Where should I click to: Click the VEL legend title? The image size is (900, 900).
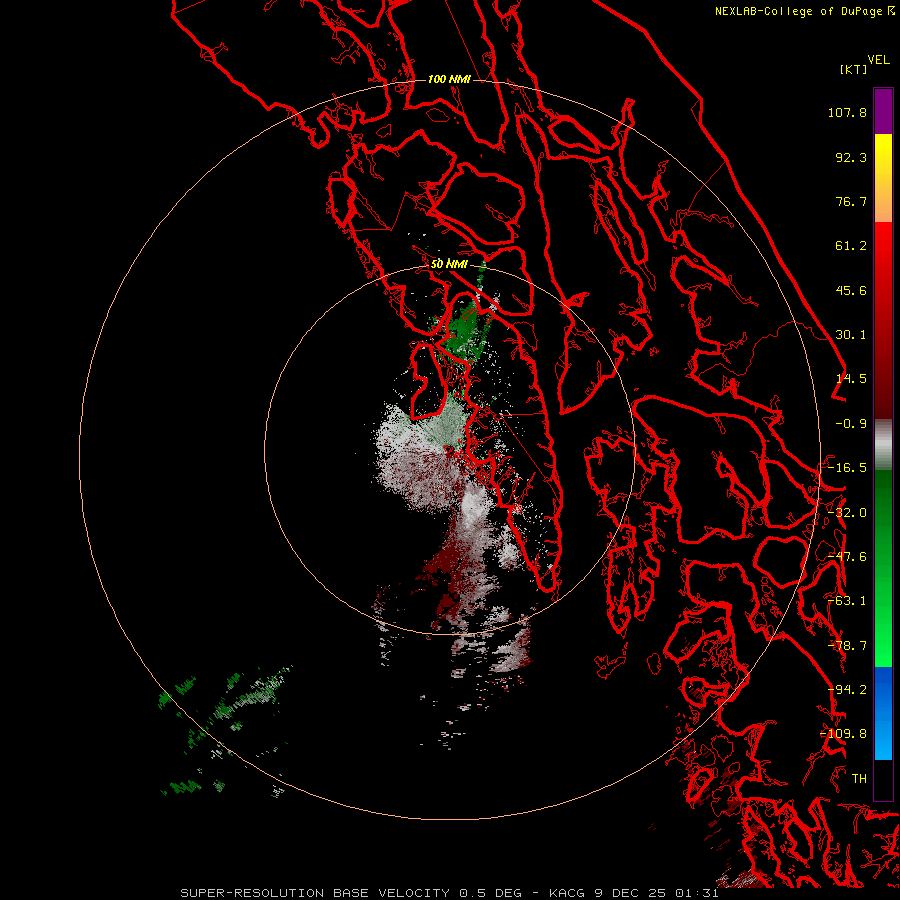click(x=878, y=60)
